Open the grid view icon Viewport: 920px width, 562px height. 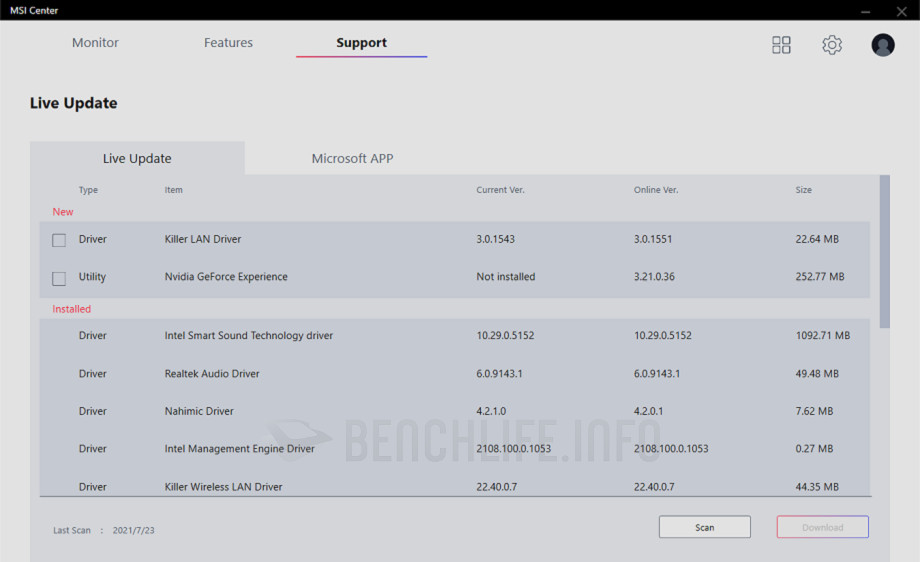[x=781, y=45]
